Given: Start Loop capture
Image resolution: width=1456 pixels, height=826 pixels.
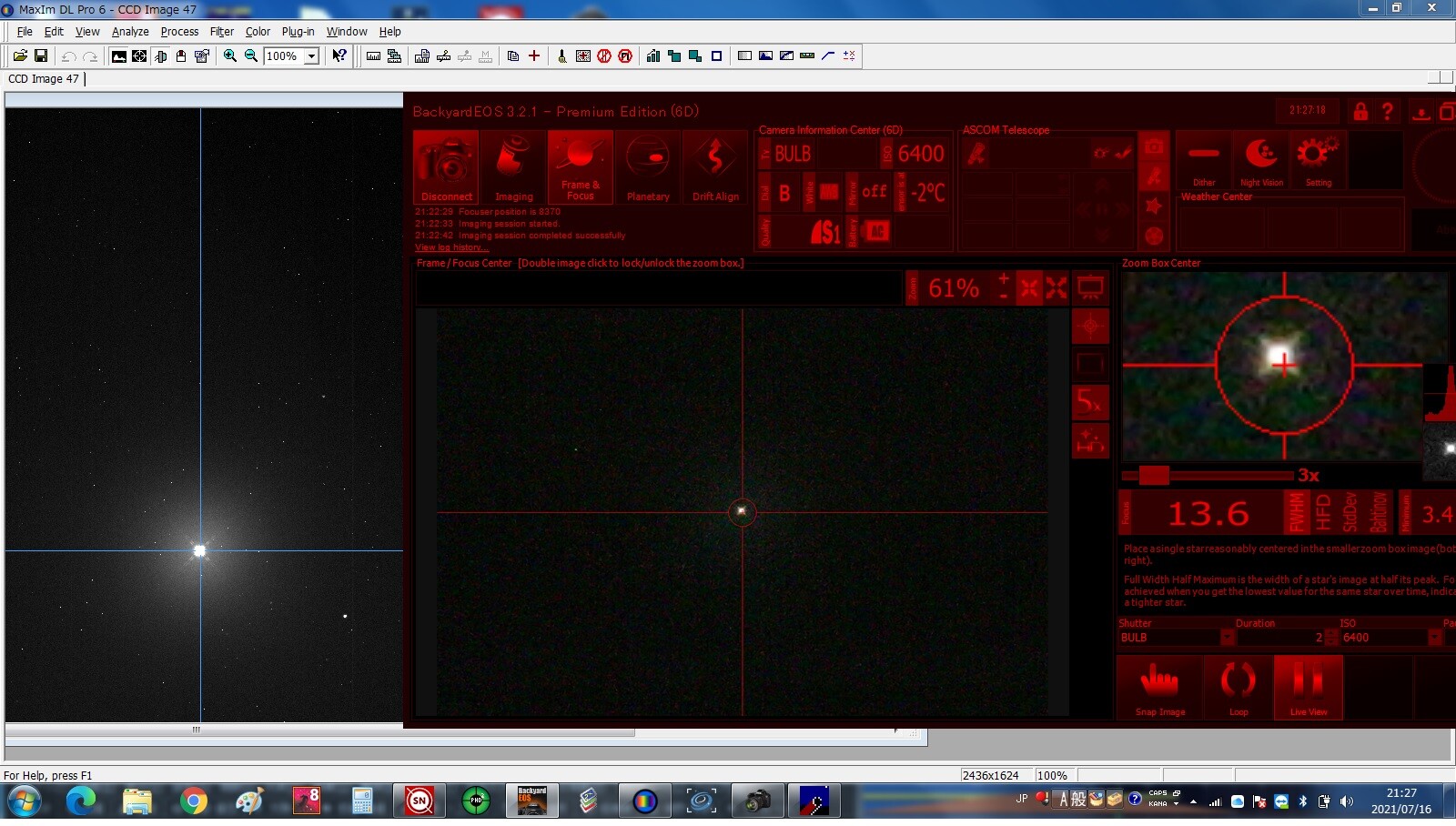Looking at the screenshot, I should pos(1239,688).
